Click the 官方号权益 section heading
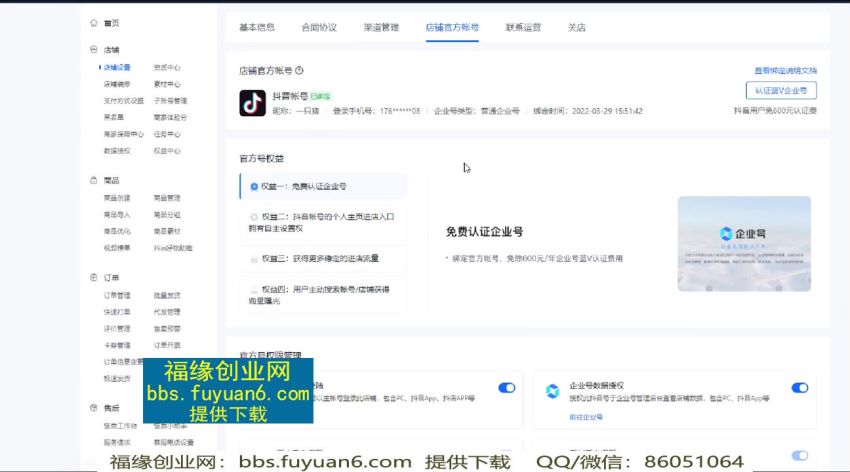Viewport: 850px width, 472px height. (x=262, y=158)
